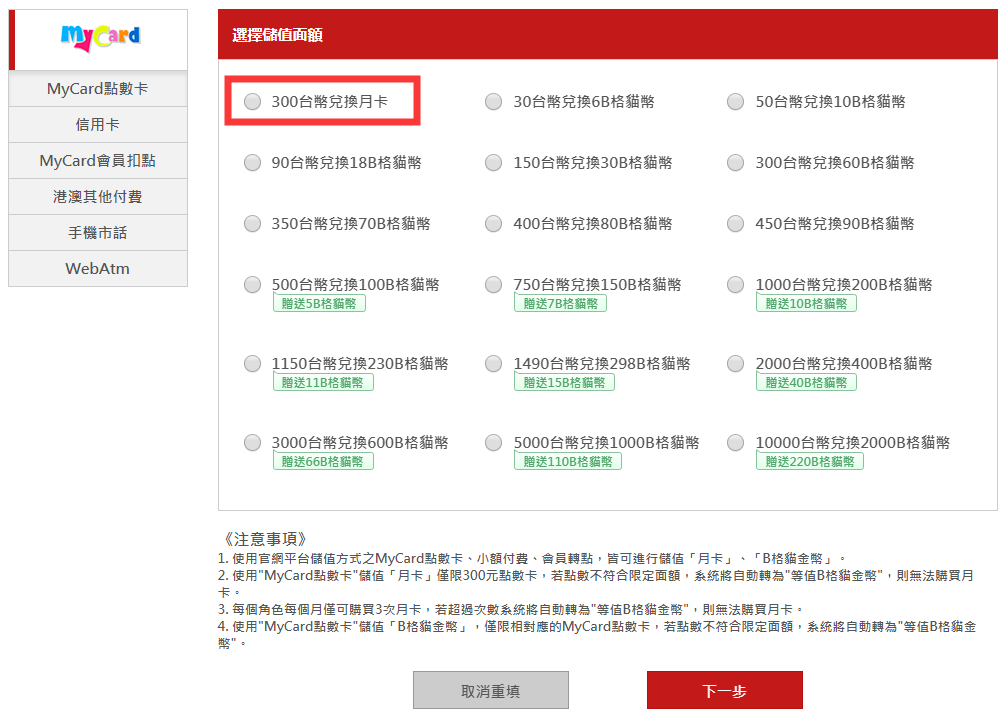Screen dimensions: 1007x720
Task: Click the 贈送11B格貓幣 bonus badge
Action: pyautogui.click(x=323, y=382)
